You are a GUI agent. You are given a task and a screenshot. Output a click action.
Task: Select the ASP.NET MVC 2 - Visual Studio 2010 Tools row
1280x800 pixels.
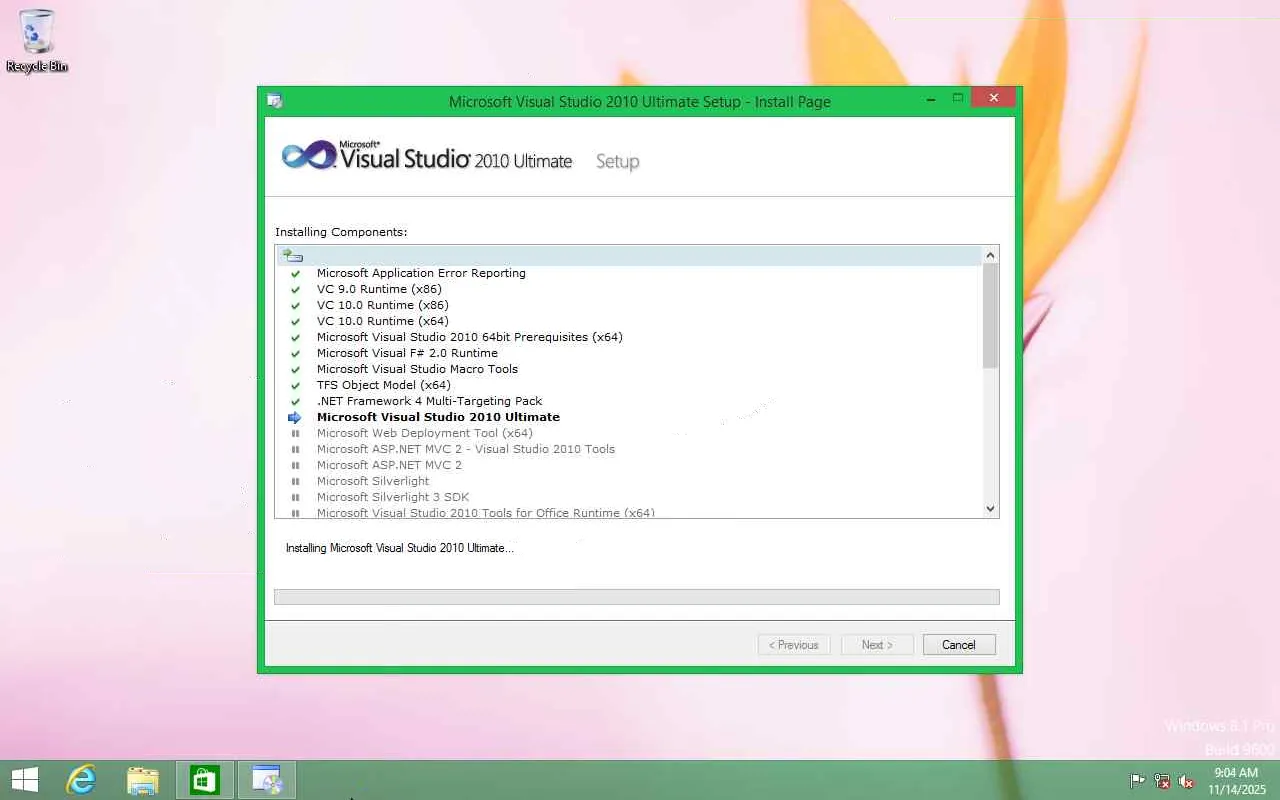coord(629,449)
